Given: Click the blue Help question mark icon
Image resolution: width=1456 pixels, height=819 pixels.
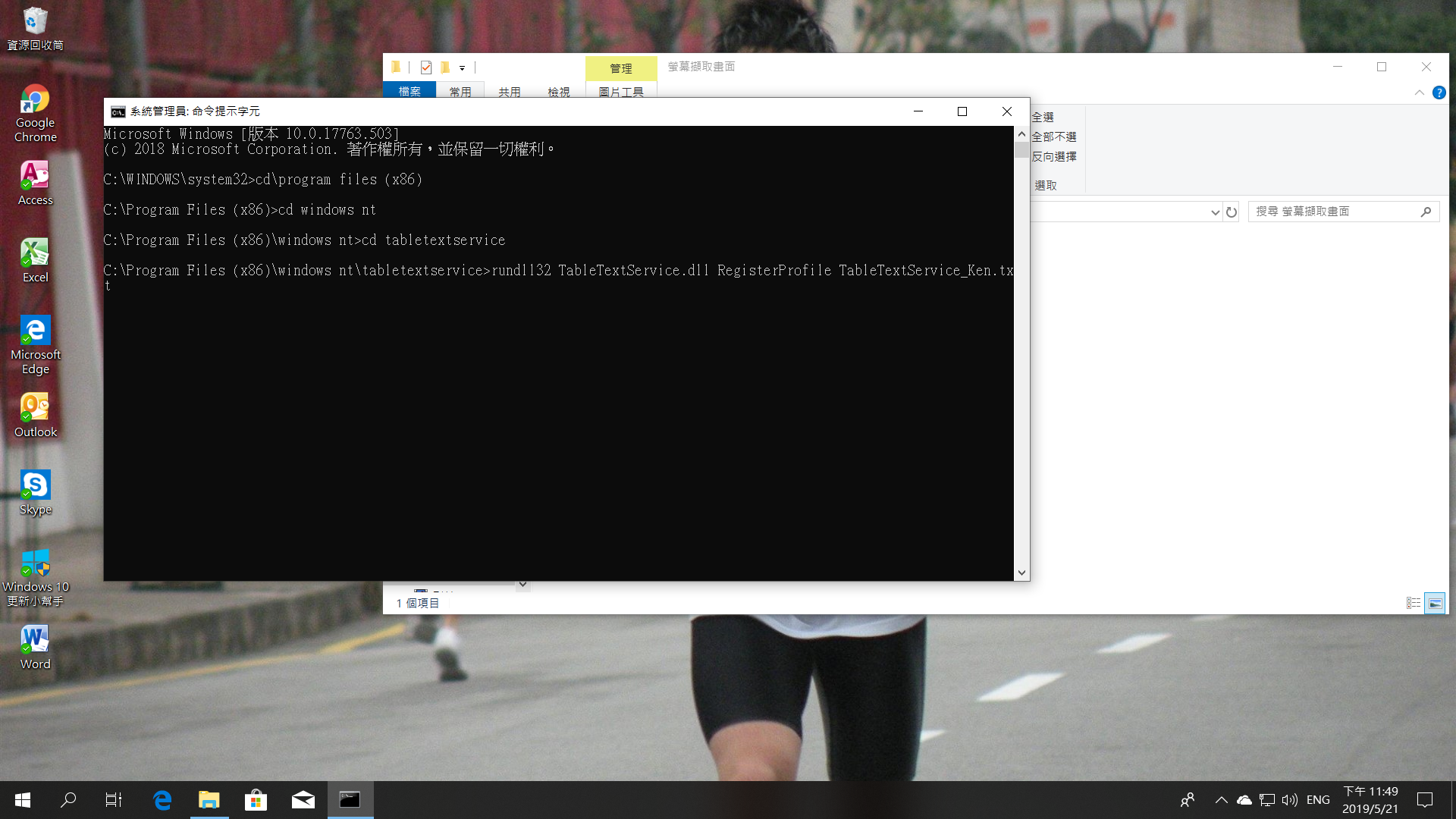Looking at the screenshot, I should coord(1439,93).
